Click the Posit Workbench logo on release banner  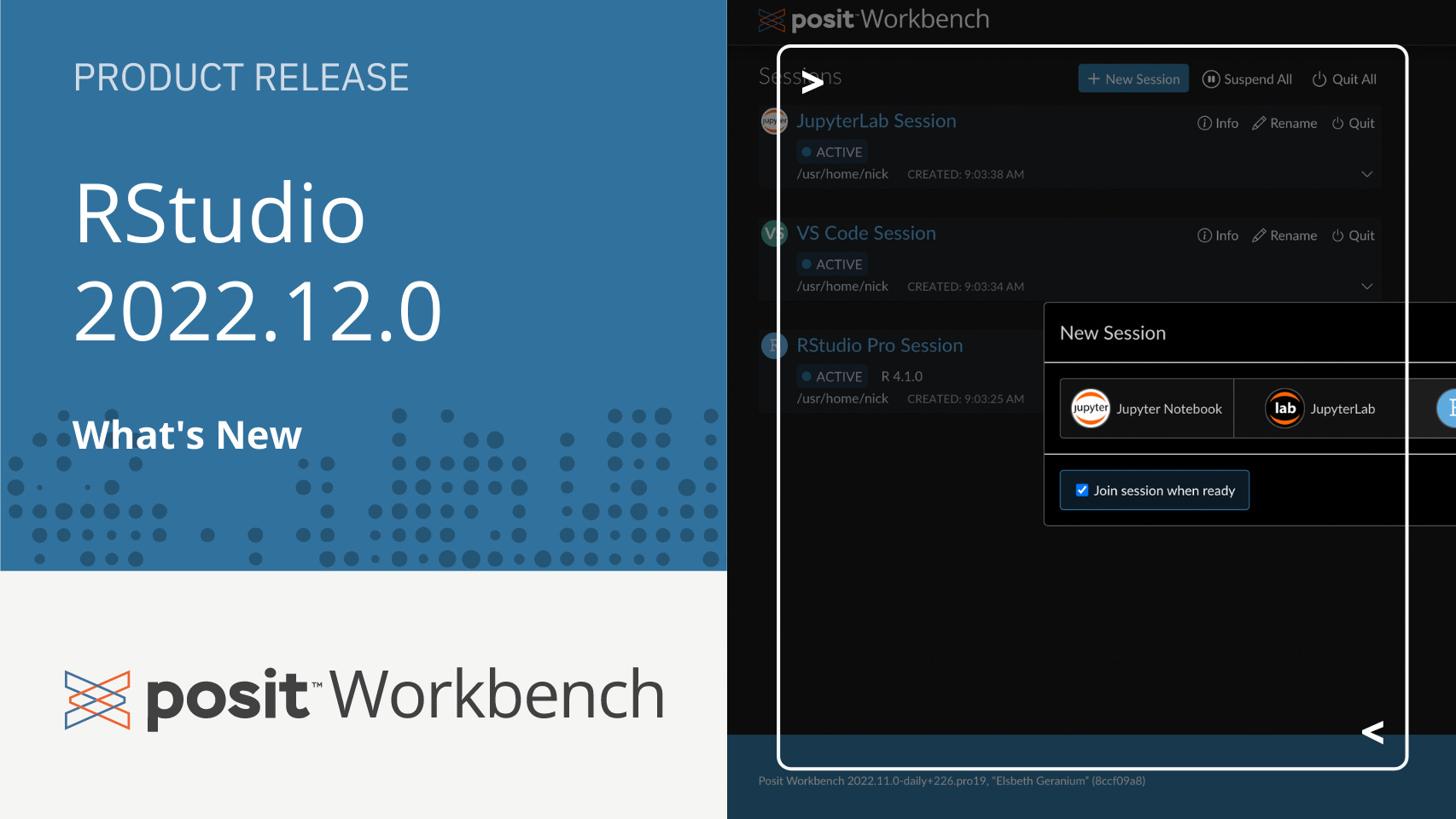pyautogui.click(x=364, y=697)
